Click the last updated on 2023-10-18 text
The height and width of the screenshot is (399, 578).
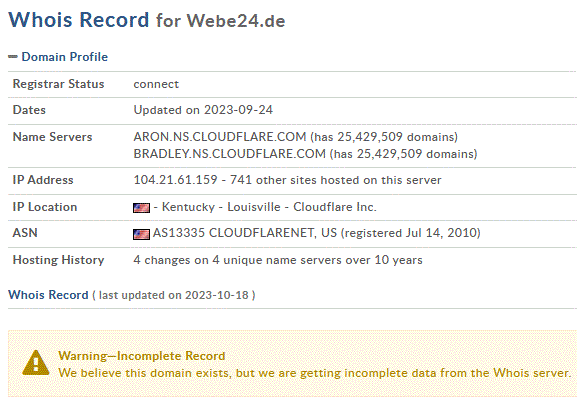point(174,295)
